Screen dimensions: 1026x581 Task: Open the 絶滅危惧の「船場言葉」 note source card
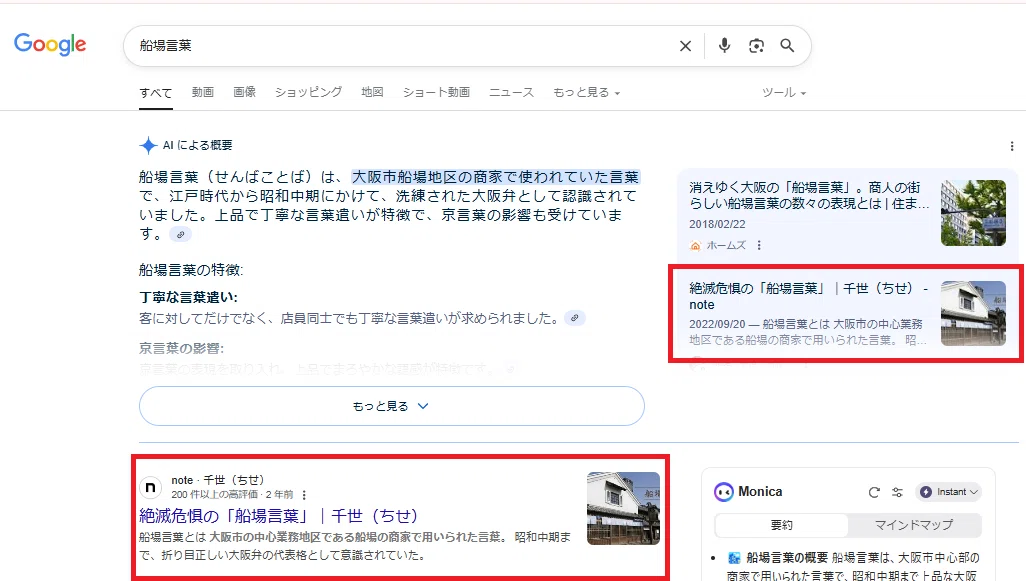846,314
